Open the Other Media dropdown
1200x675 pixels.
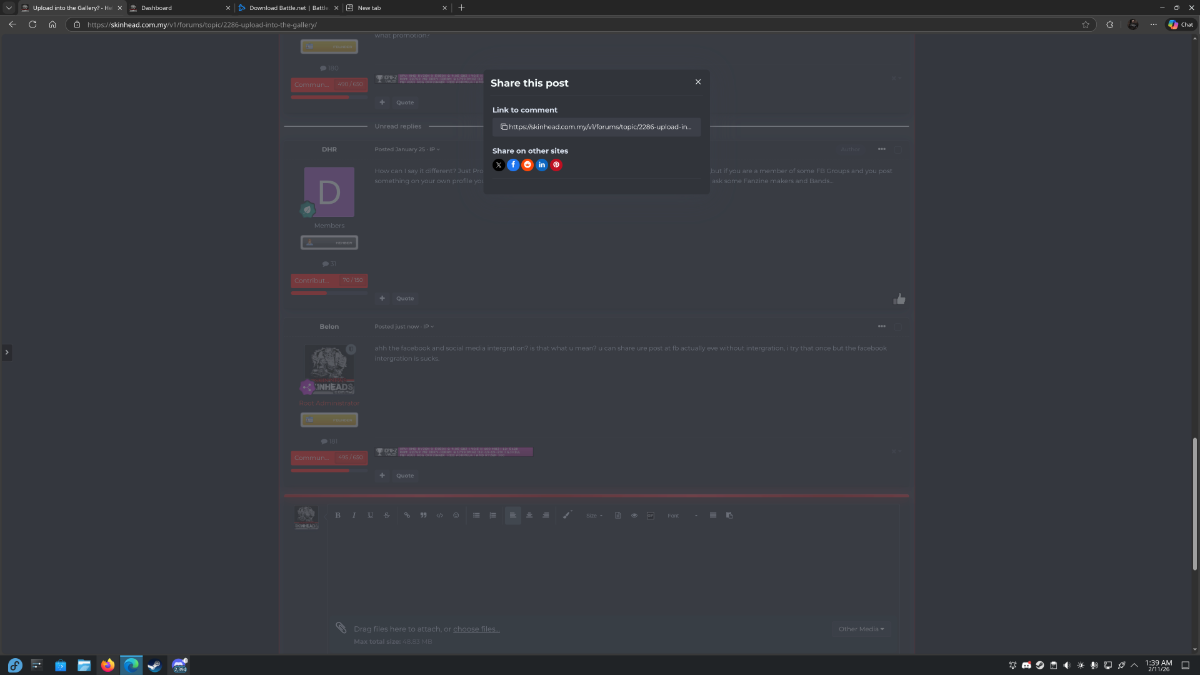coord(860,629)
